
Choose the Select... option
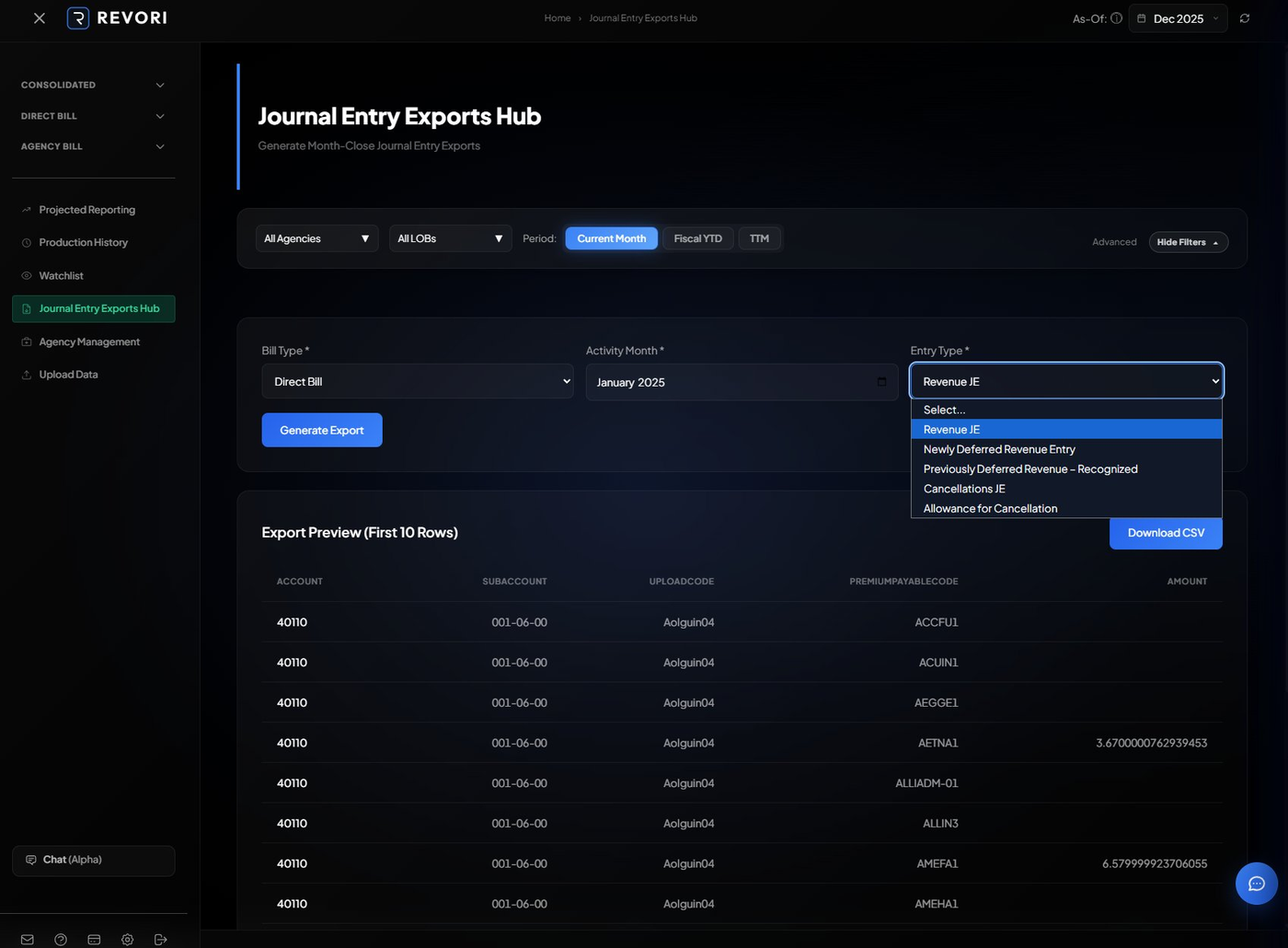point(1066,410)
